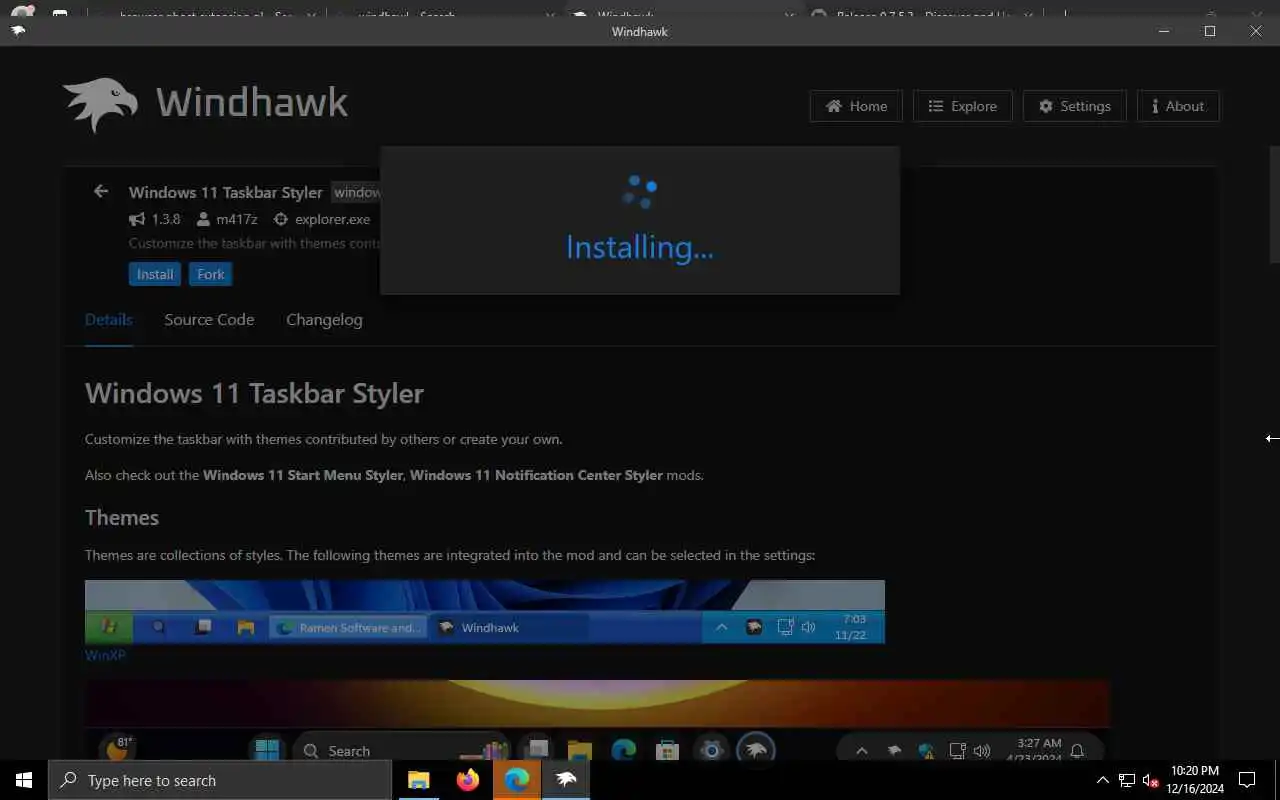Open the Home page
This screenshot has width=1280, height=800.
tap(856, 106)
